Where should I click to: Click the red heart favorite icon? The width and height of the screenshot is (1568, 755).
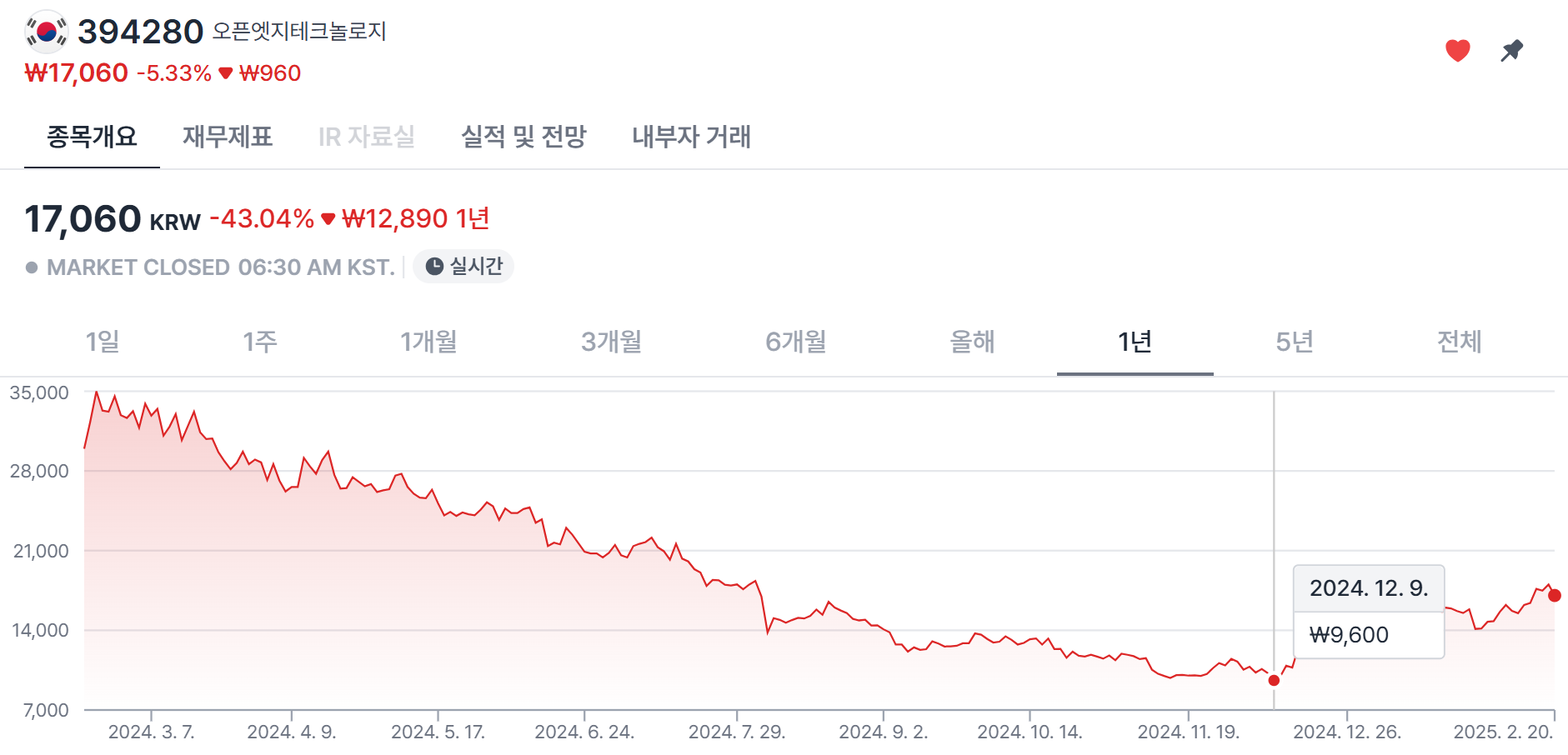click(1457, 51)
